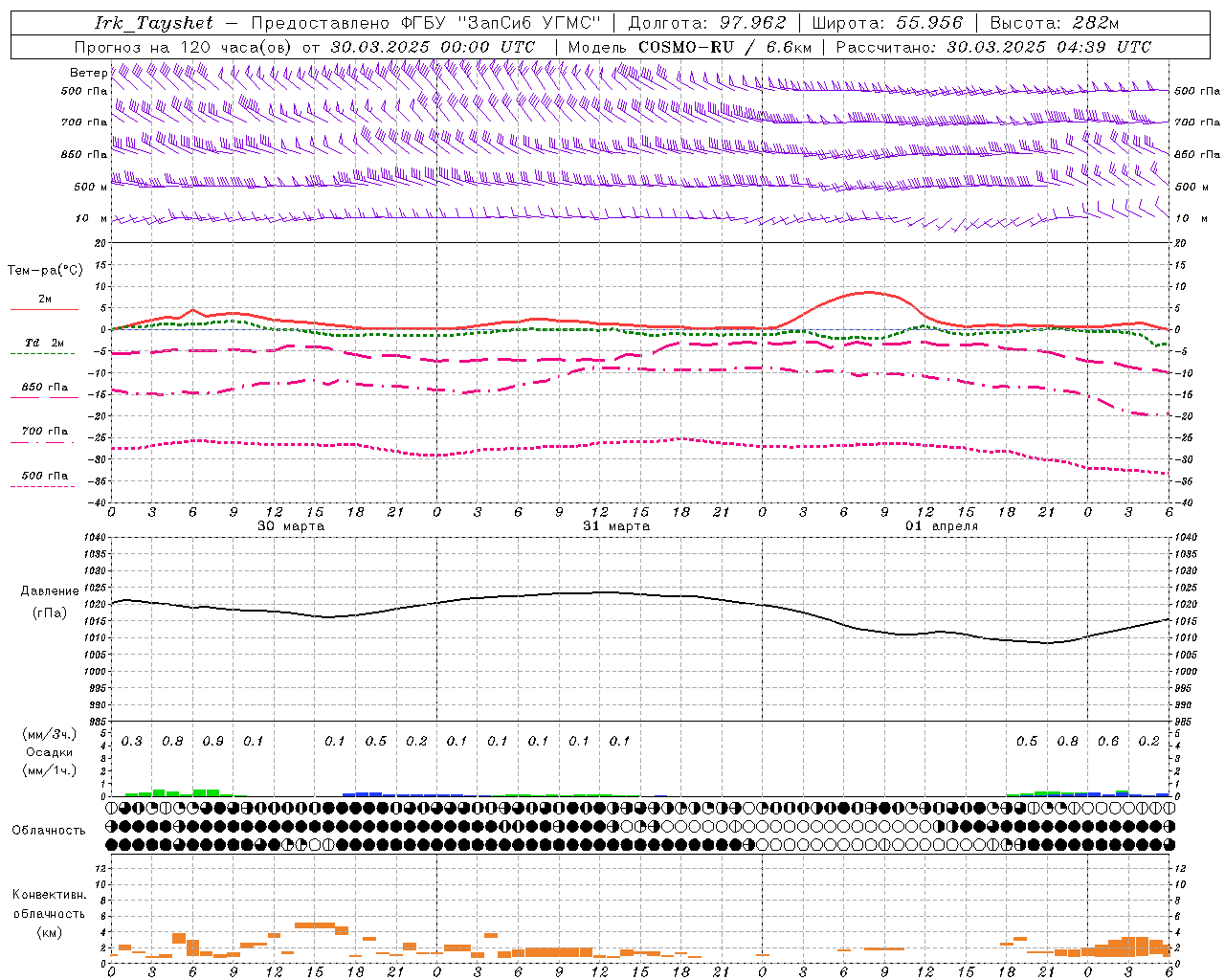Click the Облачность panel label

[x=49, y=830]
